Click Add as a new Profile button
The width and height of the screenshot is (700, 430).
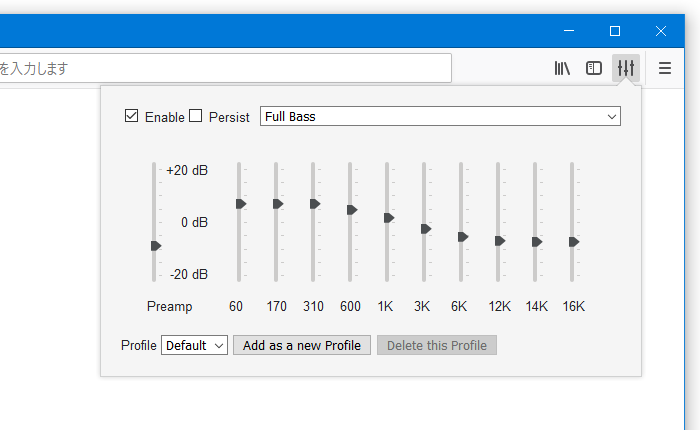pos(302,345)
